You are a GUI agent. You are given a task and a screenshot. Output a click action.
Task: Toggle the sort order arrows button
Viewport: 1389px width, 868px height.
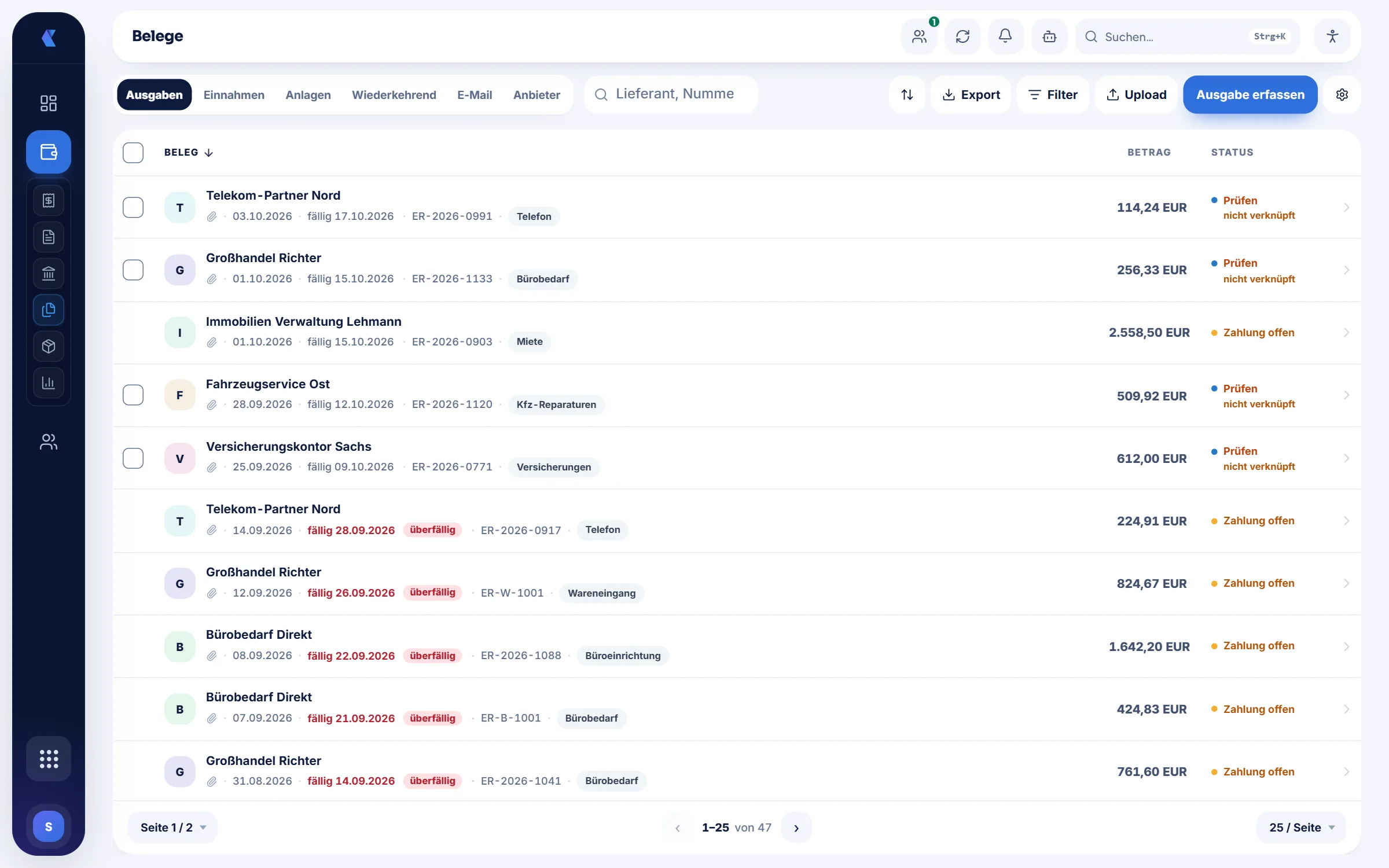(907, 94)
